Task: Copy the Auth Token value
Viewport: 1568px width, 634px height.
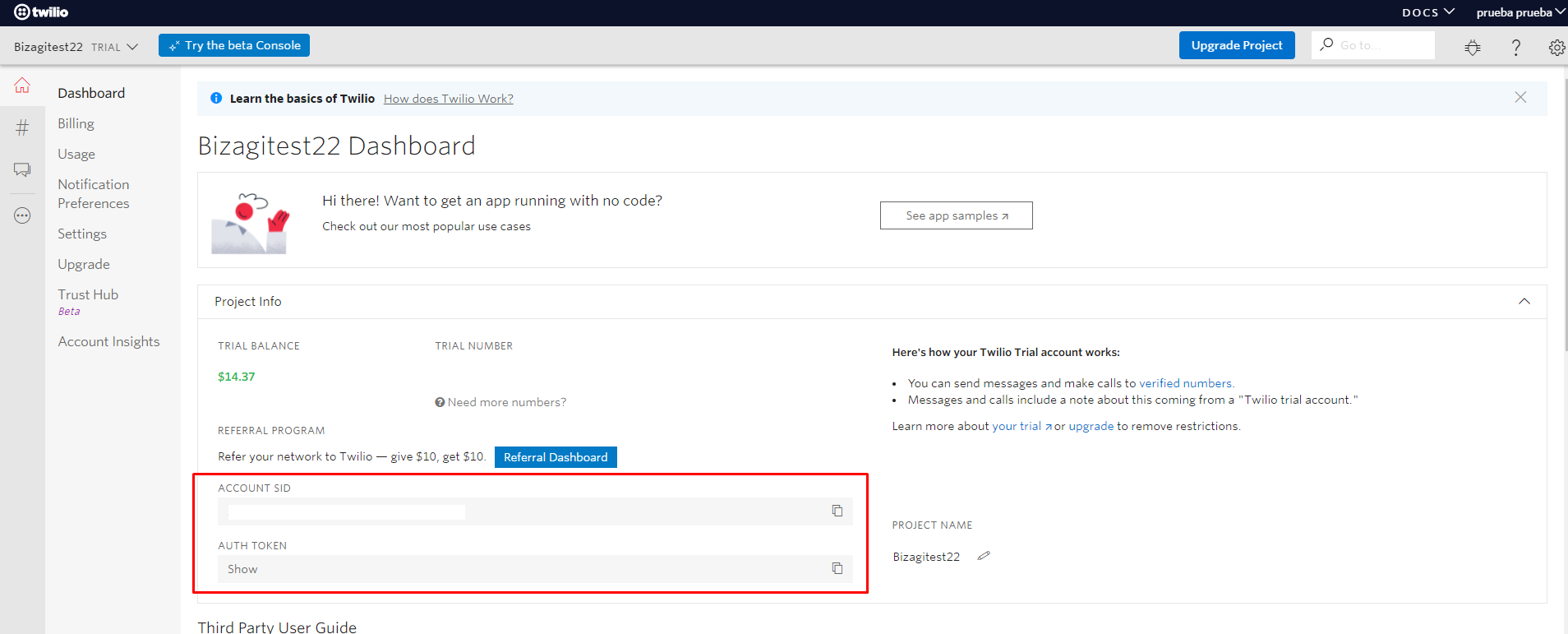Action: pos(837,569)
